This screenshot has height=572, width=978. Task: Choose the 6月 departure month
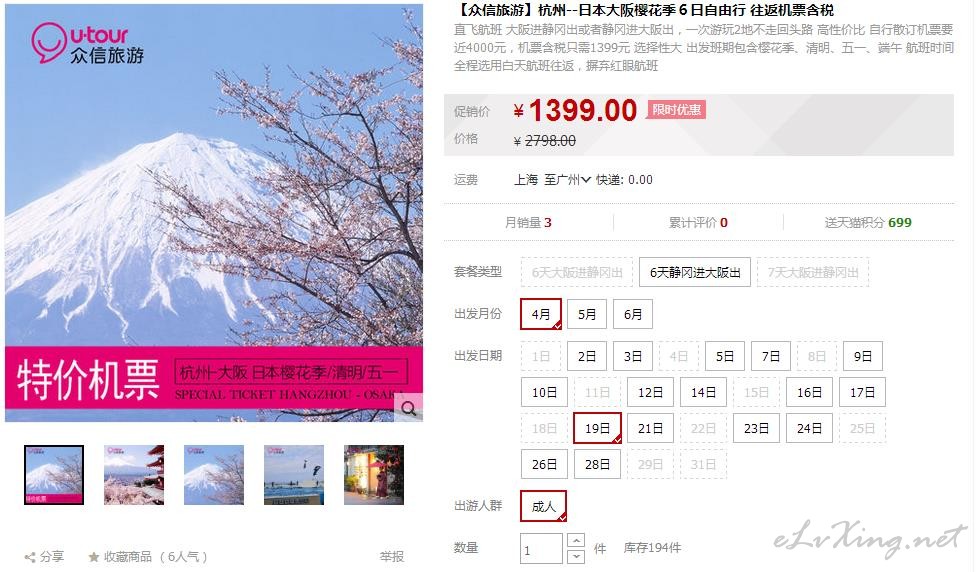pos(633,314)
